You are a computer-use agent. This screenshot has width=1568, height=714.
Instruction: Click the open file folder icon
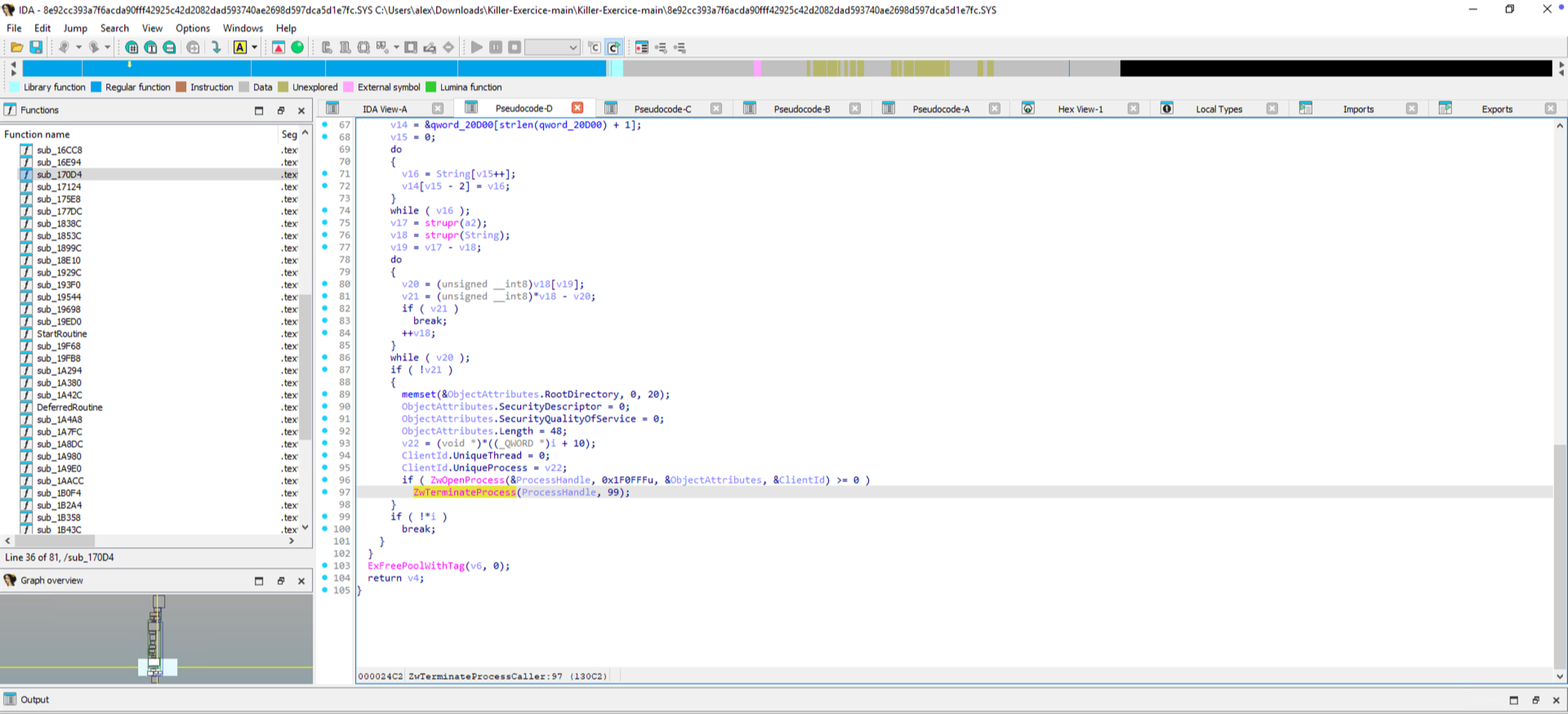pos(16,47)
